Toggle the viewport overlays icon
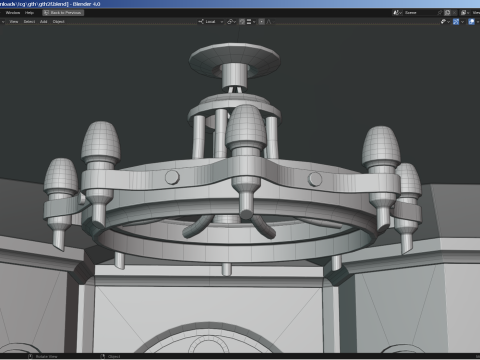The image size is (480, 360). (x=471, y=22)
